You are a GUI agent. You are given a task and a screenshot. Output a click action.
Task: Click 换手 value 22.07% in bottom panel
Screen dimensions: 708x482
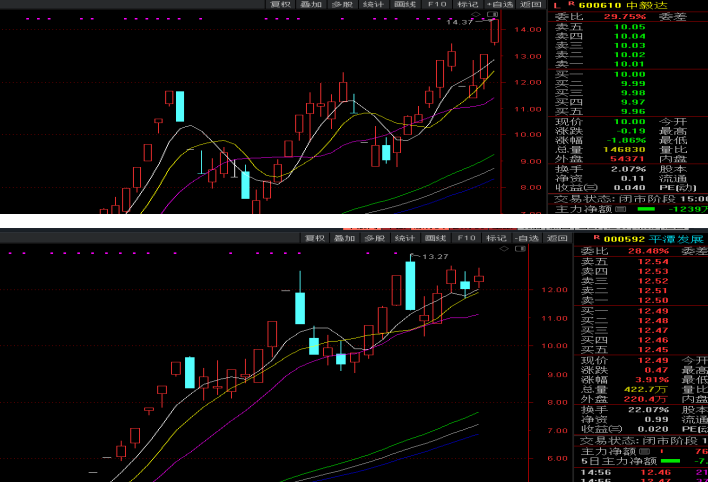(x=648, y=410)
